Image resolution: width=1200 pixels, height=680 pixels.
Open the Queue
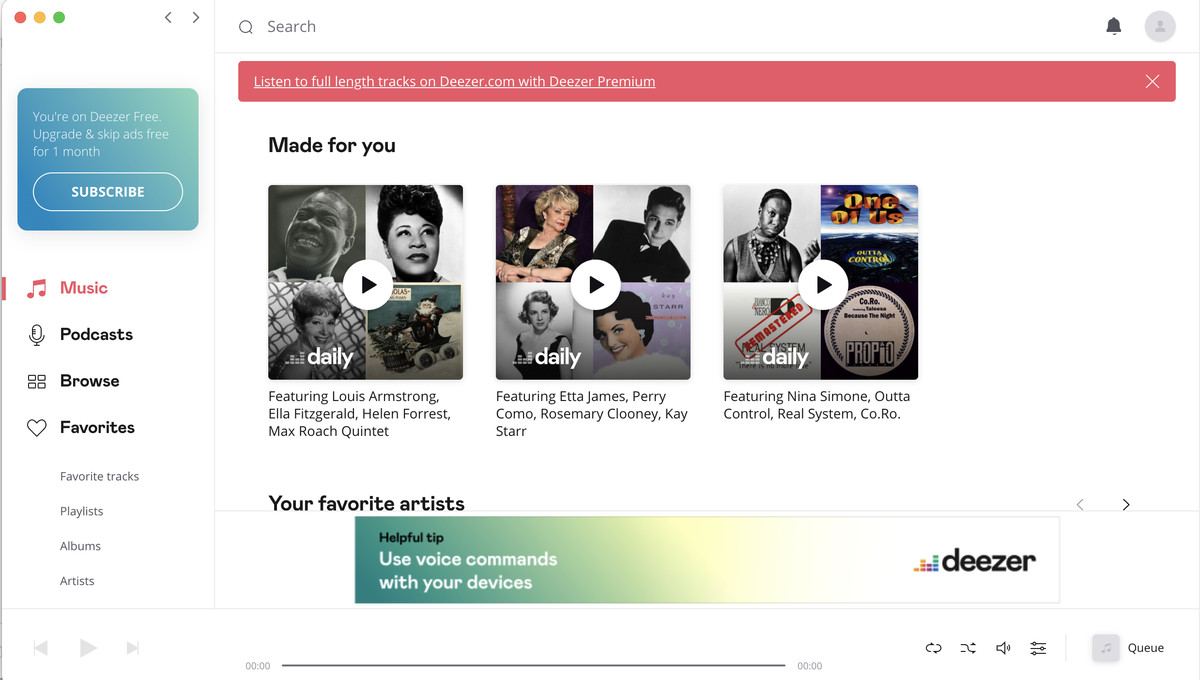(x=1146, y=648)
